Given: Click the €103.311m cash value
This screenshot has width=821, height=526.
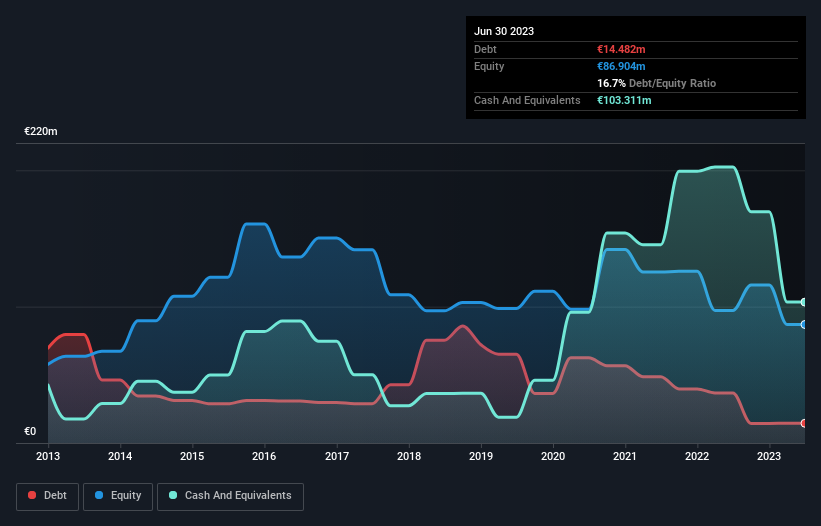Looking at the screenshot, I should [x=624, y=100].
